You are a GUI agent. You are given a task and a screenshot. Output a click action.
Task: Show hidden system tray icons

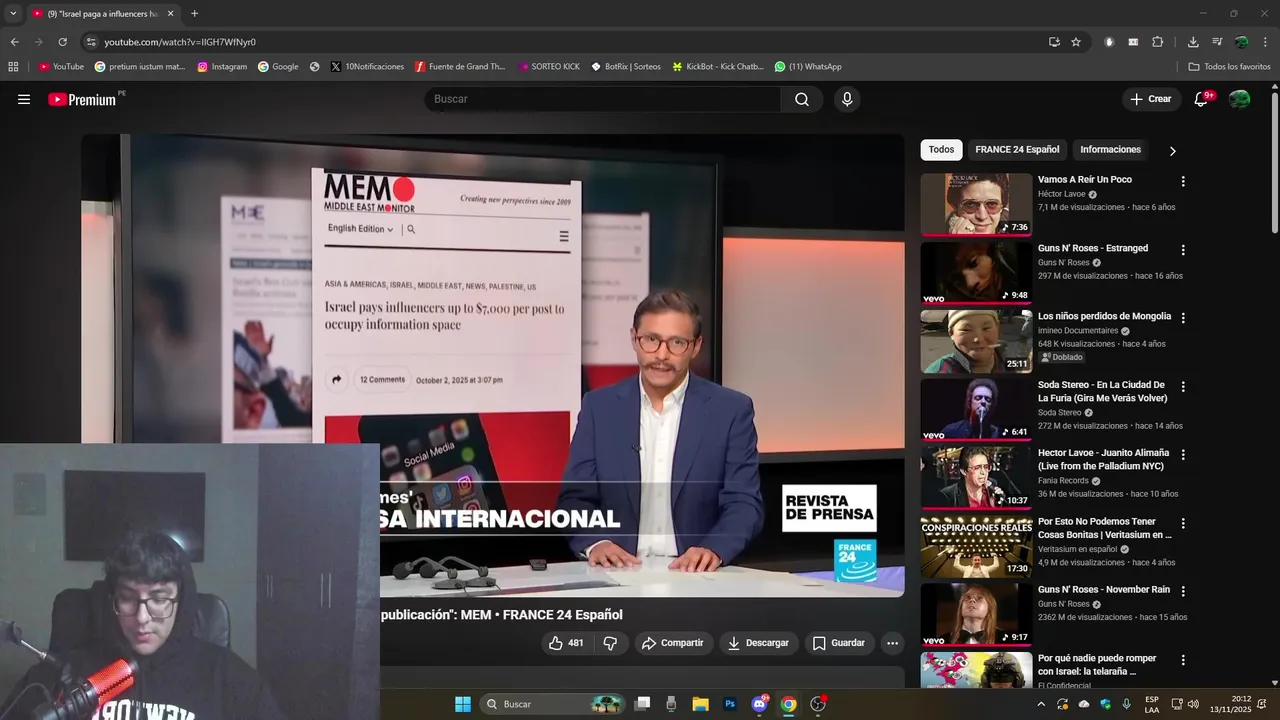[x=1040, y=704]
